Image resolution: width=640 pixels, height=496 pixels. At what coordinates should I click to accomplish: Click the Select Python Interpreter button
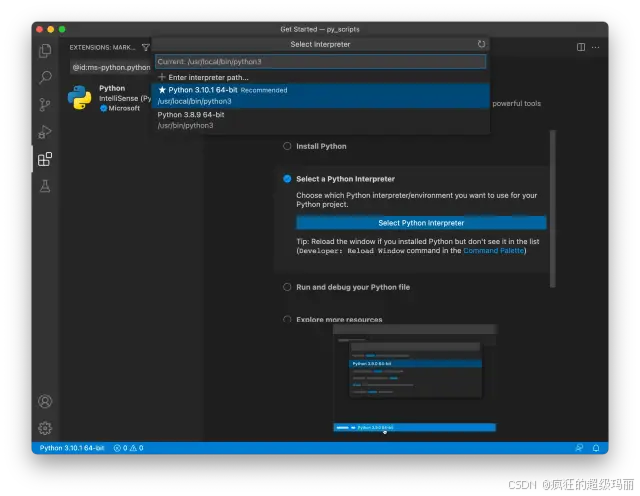click(x=421, y=223)
